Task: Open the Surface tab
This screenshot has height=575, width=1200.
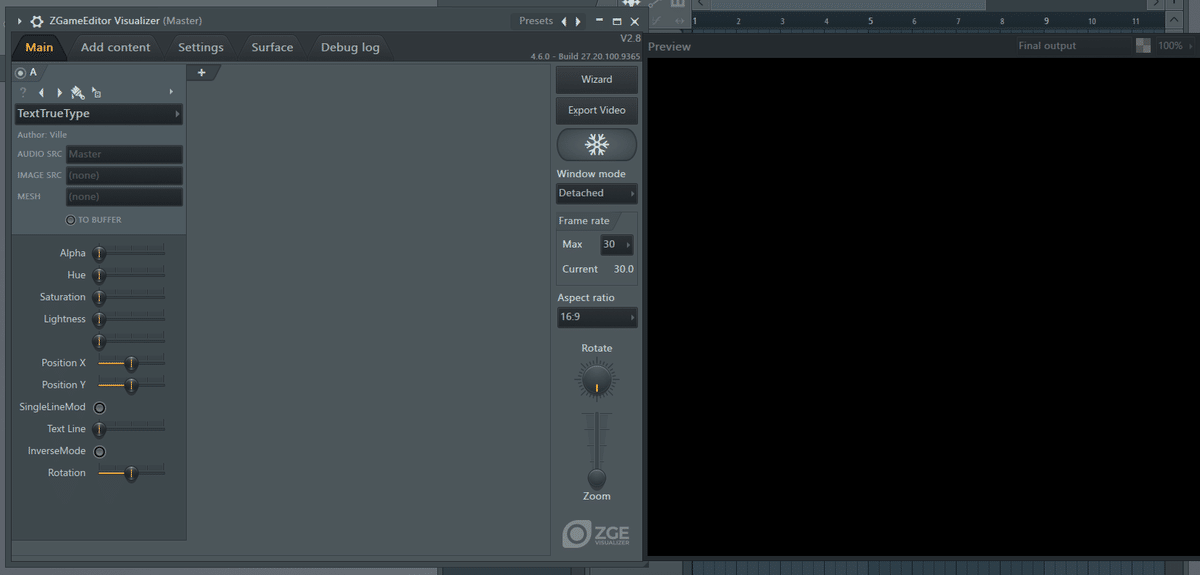Action: point(272,47)
